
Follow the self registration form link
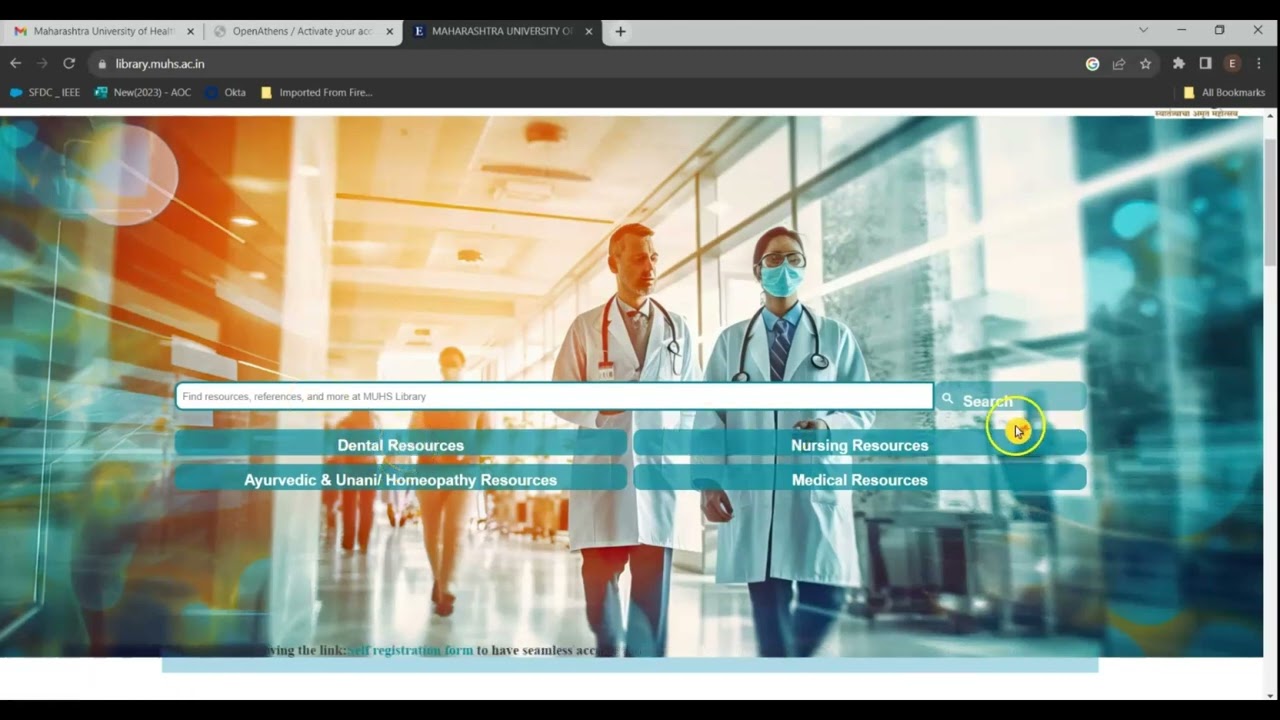[410, 650]
